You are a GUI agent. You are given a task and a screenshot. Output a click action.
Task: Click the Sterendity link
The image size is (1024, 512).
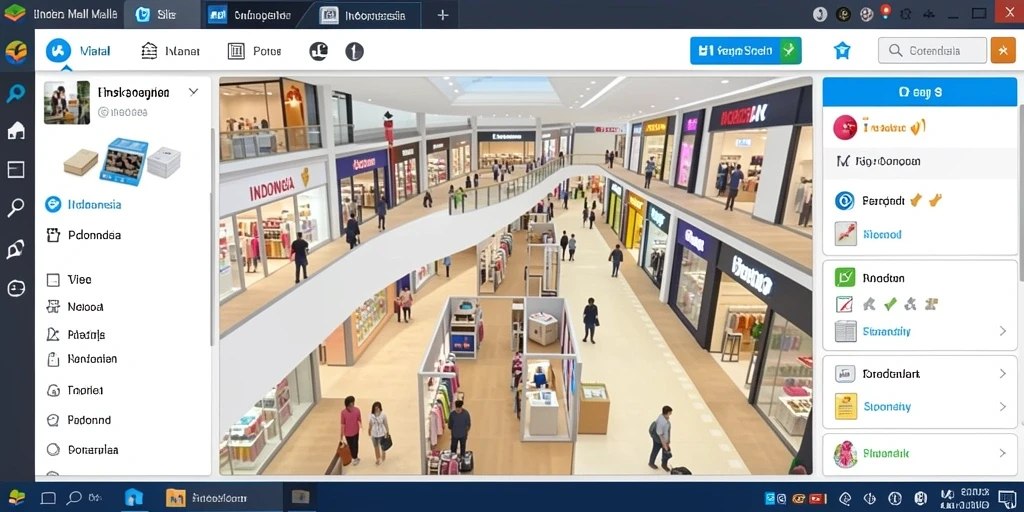(886, 331)
